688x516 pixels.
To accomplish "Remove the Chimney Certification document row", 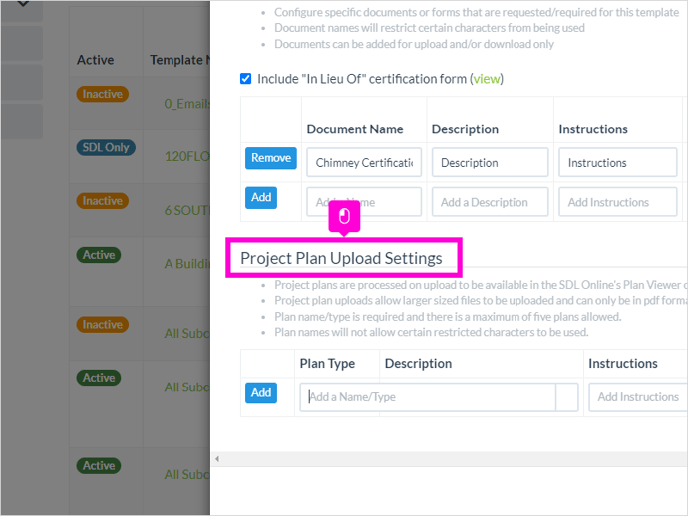I will point(271,158).
